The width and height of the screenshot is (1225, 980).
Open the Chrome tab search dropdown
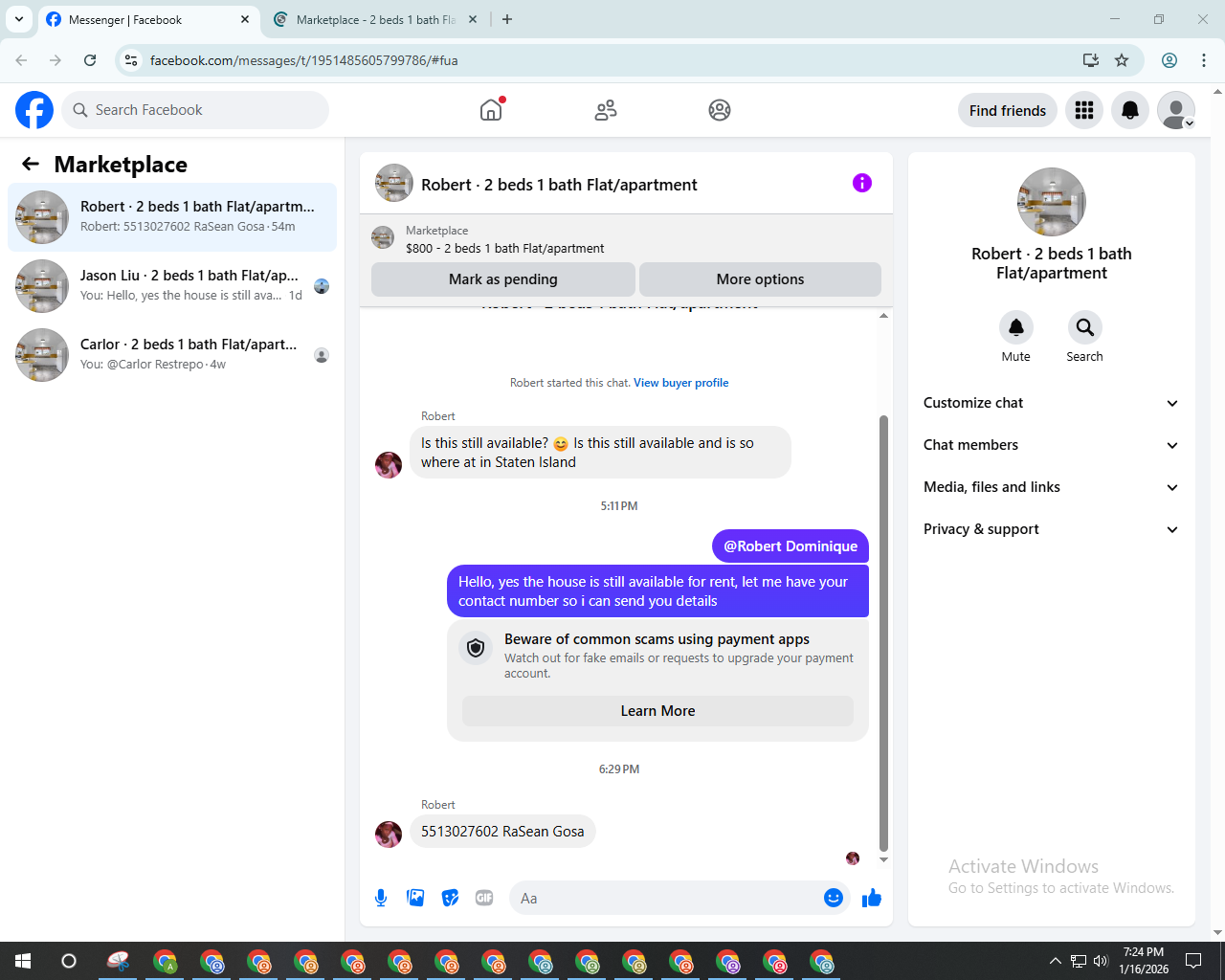click(19, 19)
